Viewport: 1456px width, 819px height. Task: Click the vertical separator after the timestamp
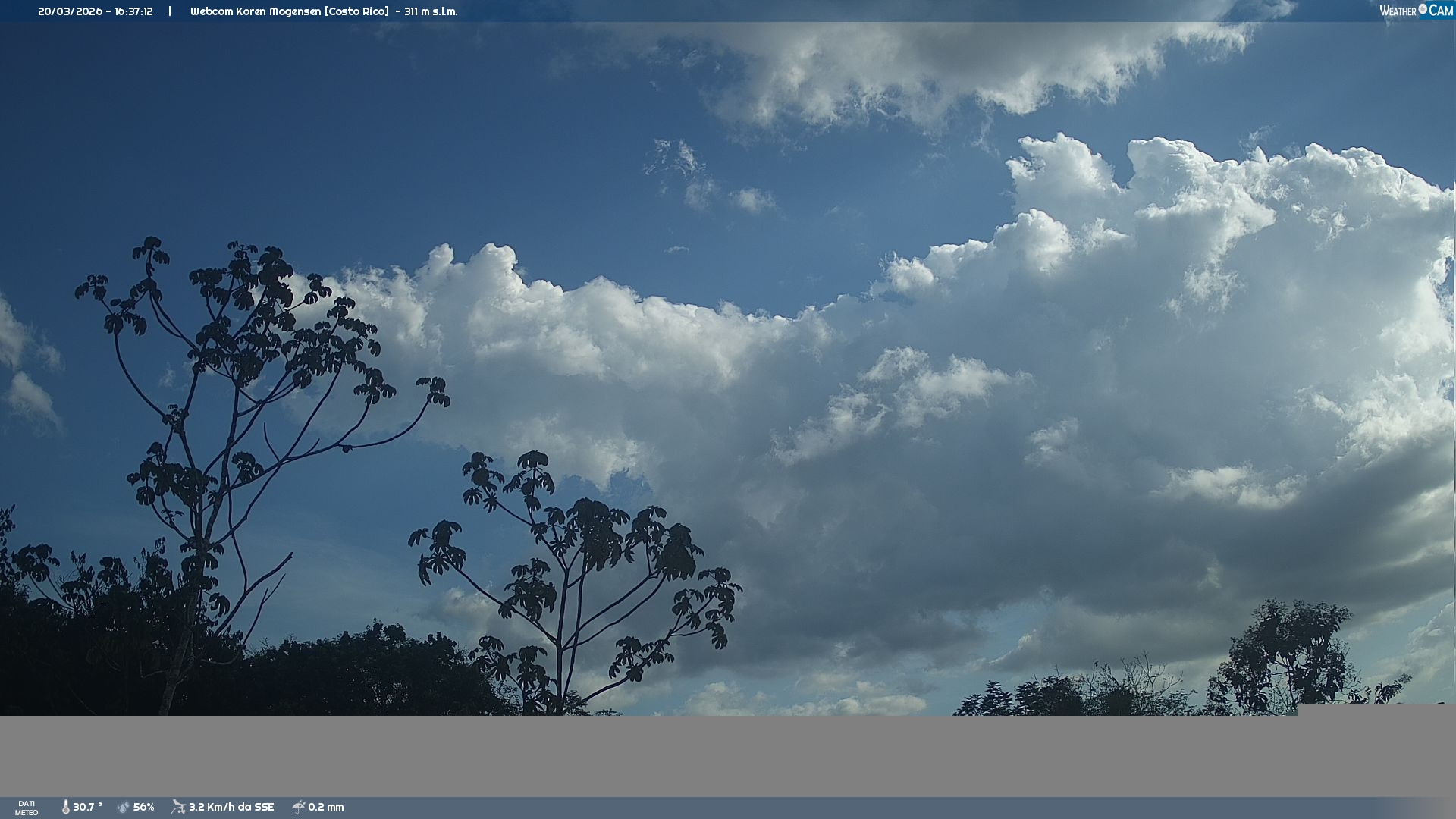pyautogui.click(x=170, y=11)
